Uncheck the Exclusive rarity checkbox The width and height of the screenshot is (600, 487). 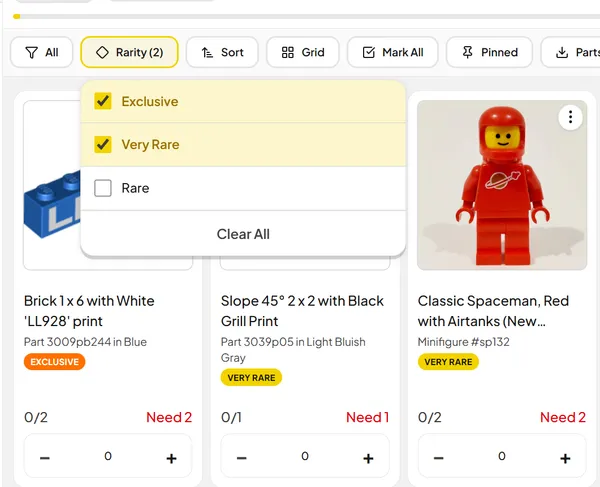pos(103,101)
